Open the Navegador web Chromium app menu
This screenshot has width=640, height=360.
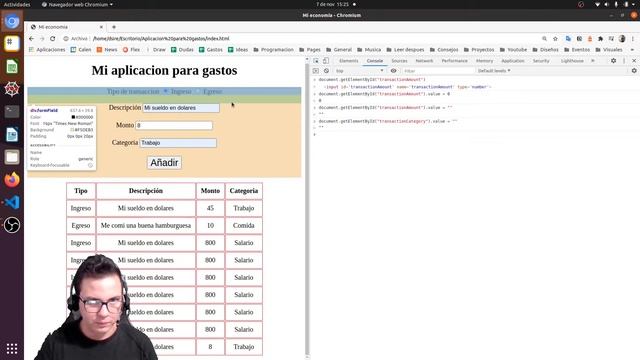77,4
